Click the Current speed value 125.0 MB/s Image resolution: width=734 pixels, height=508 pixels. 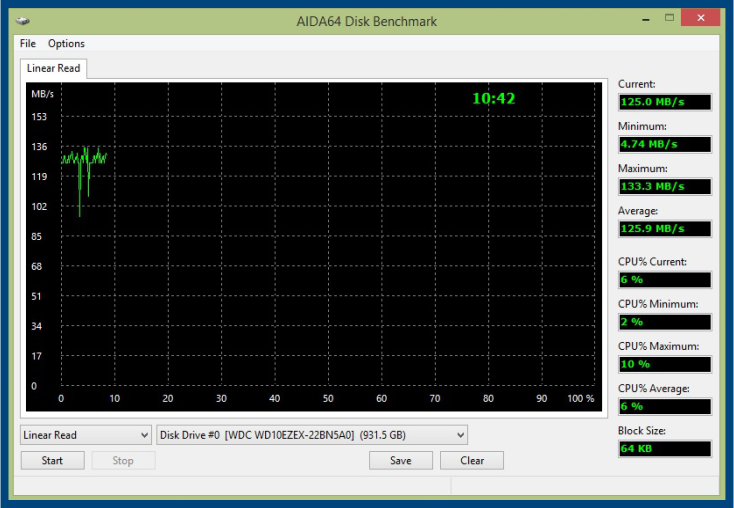[x=665, y=102]
